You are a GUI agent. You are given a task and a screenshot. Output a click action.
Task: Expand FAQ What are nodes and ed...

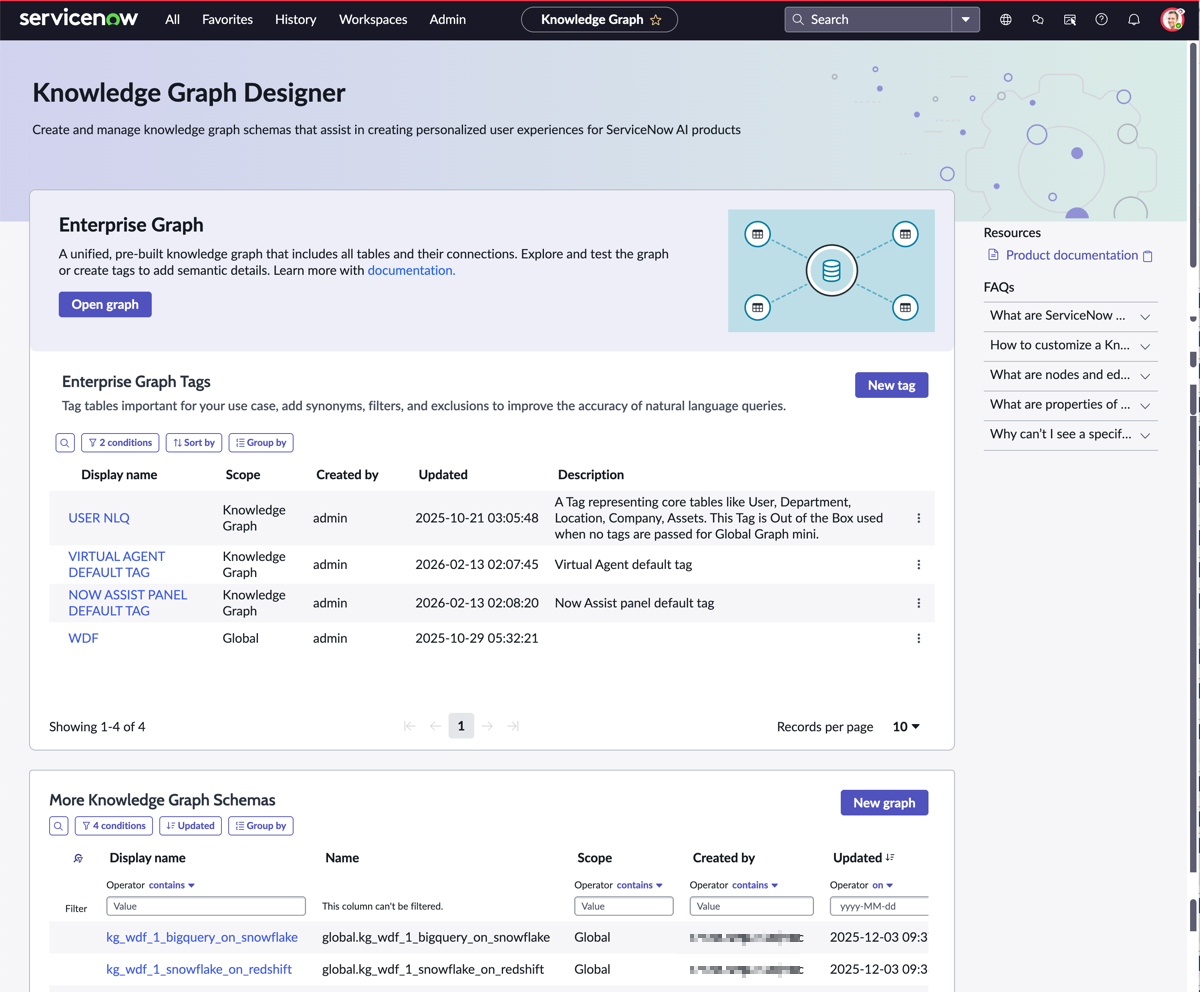tap(1071, 376)
